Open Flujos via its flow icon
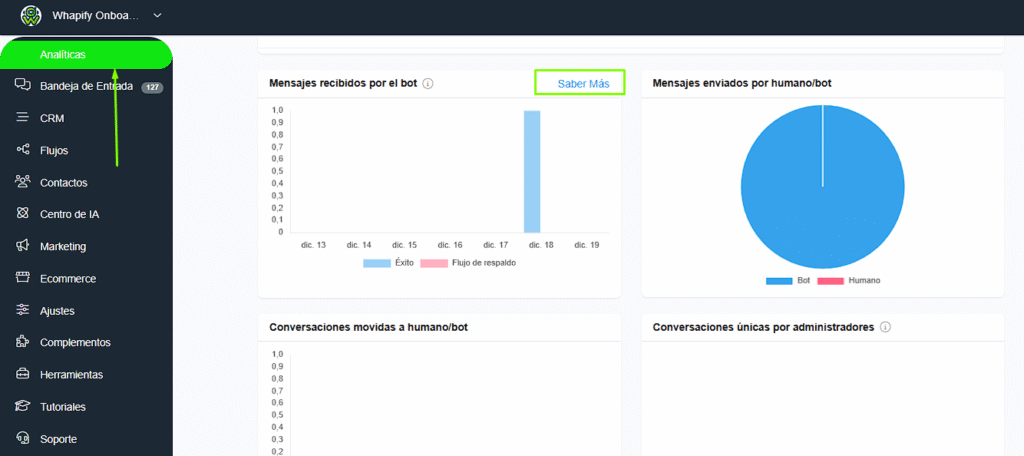 coord(22,150)
